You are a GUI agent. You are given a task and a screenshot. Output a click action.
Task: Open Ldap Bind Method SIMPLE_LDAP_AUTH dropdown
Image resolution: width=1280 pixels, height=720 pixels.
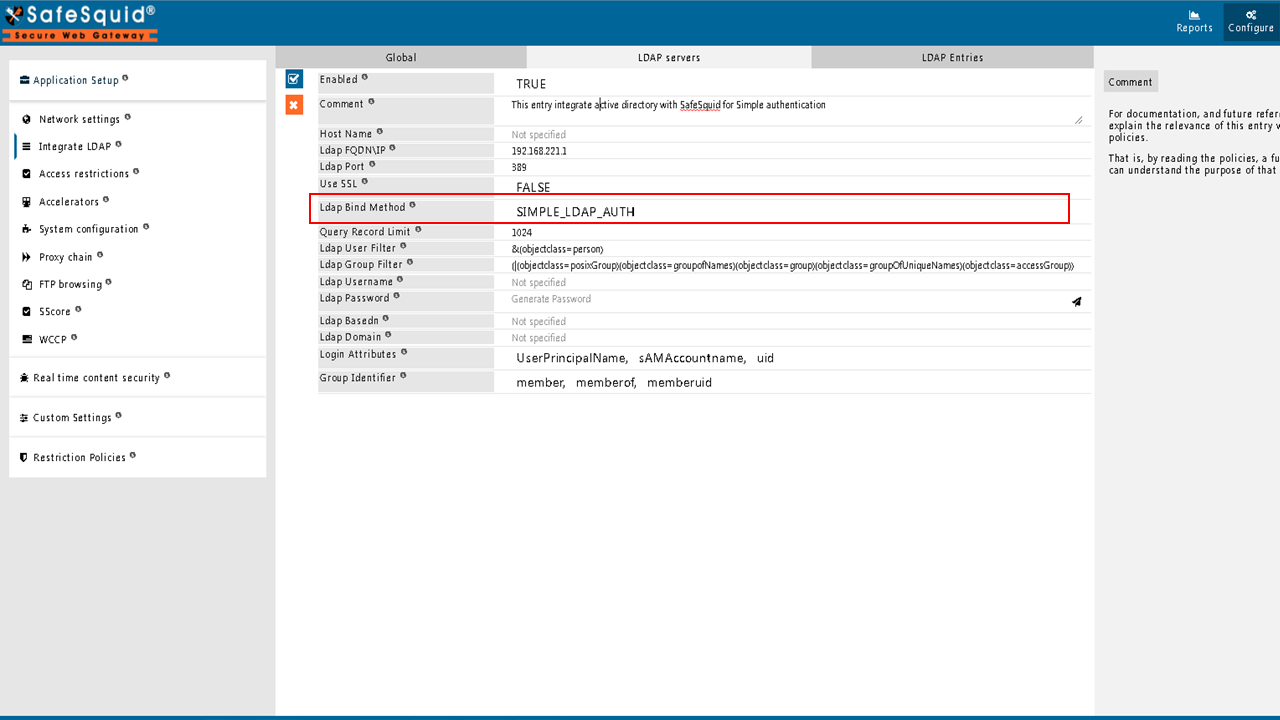576,212
